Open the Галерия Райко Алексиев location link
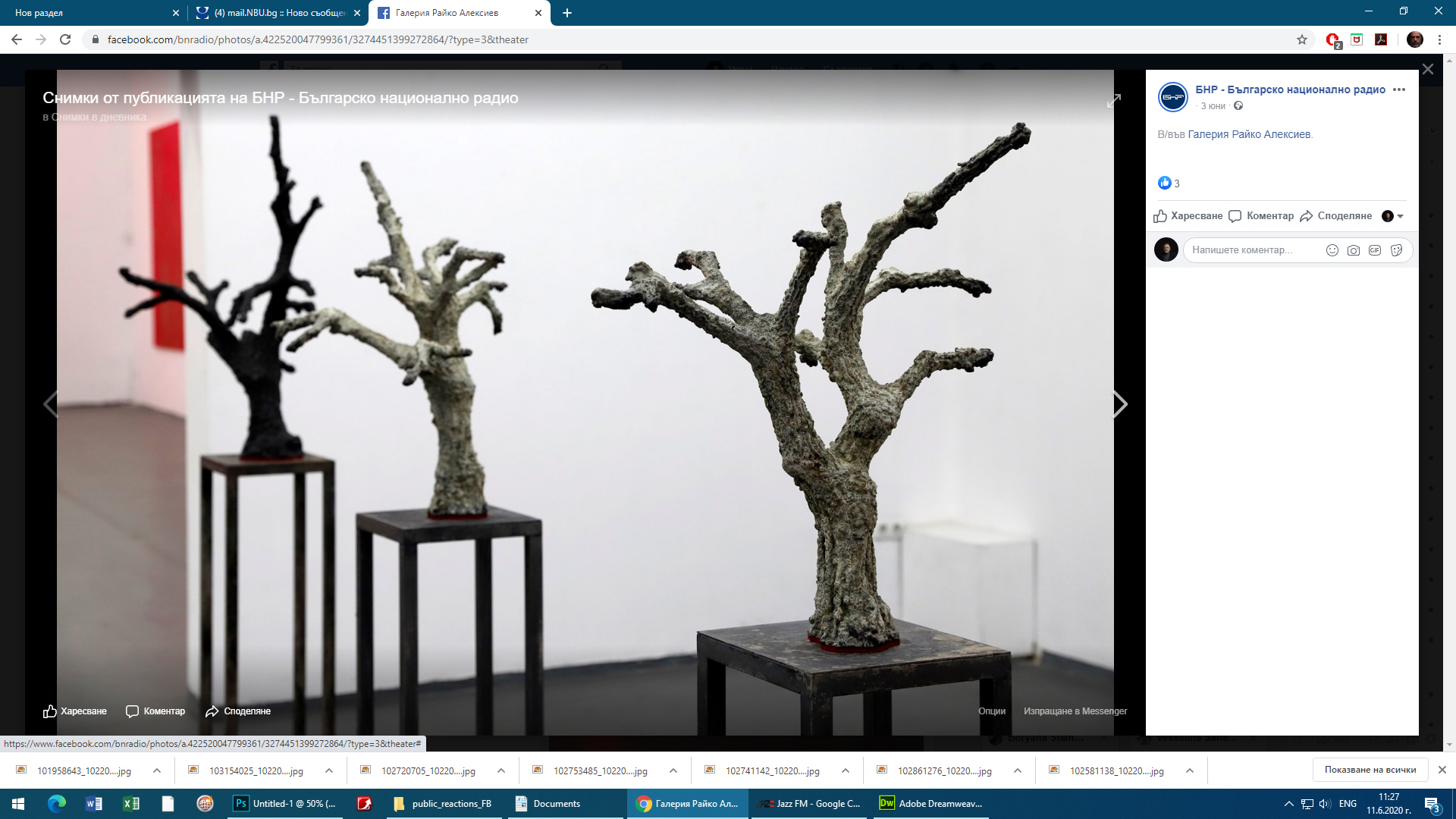This screenshot has width=1456, height=819. pos(1249,134)
